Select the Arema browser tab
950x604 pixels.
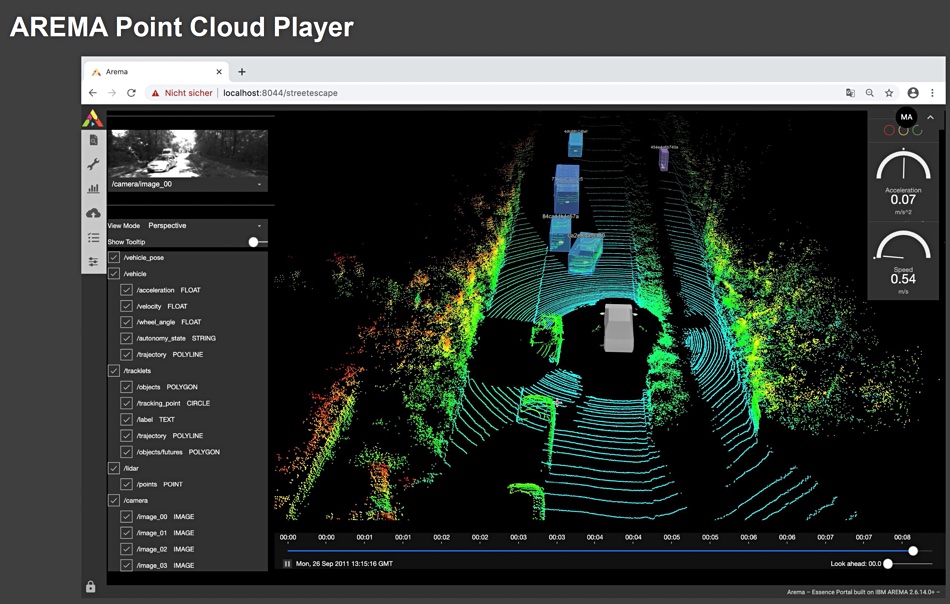(x=156, y=71)
